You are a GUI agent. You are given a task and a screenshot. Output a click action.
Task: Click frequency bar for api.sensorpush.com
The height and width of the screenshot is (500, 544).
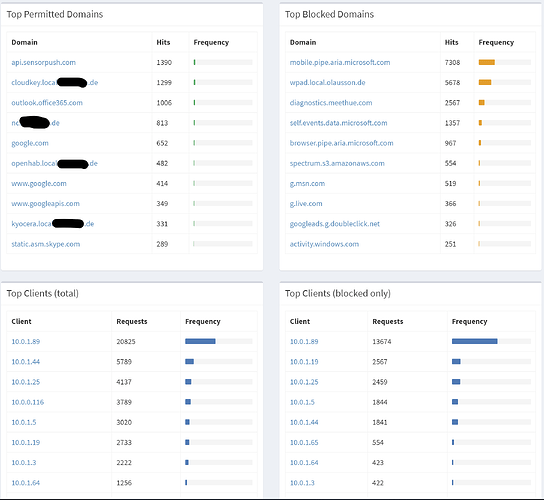[223, 62]
